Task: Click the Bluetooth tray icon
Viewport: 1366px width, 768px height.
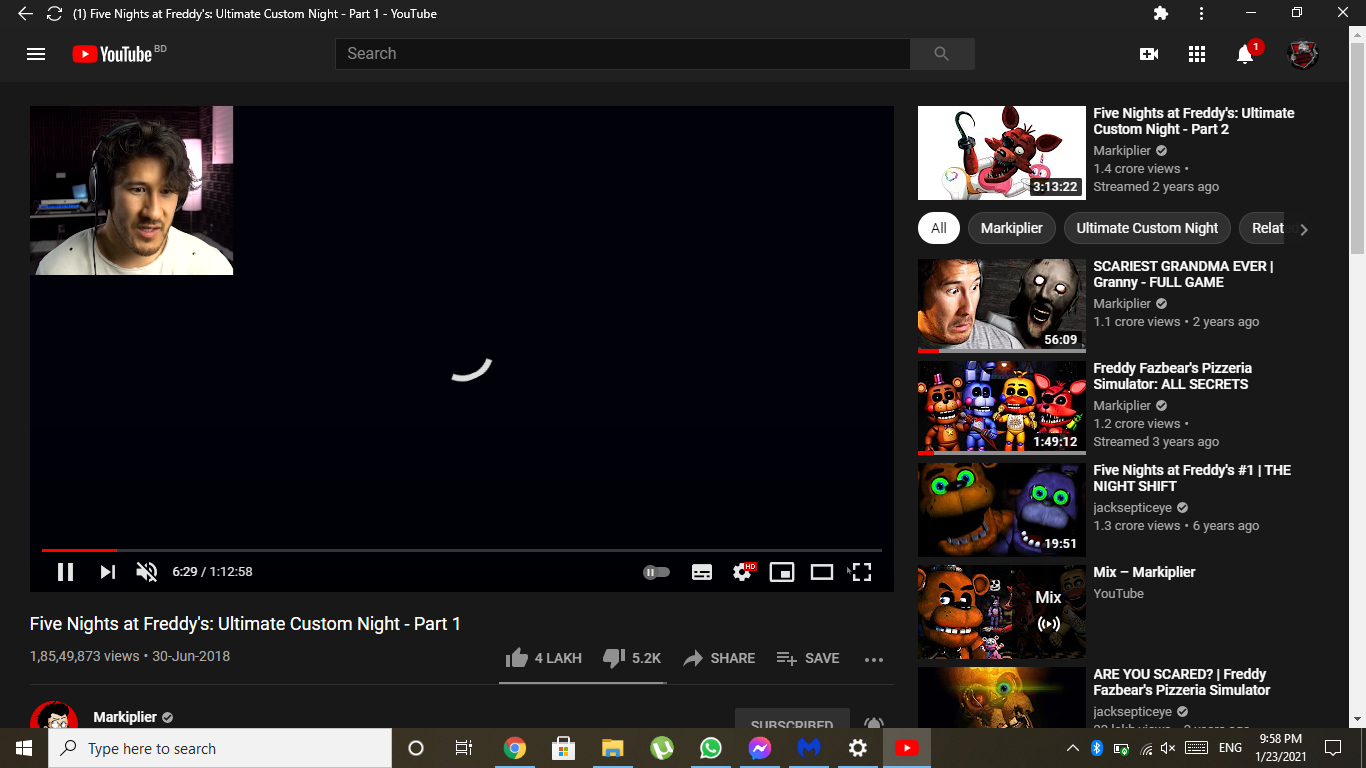Action: [1096, 748]
